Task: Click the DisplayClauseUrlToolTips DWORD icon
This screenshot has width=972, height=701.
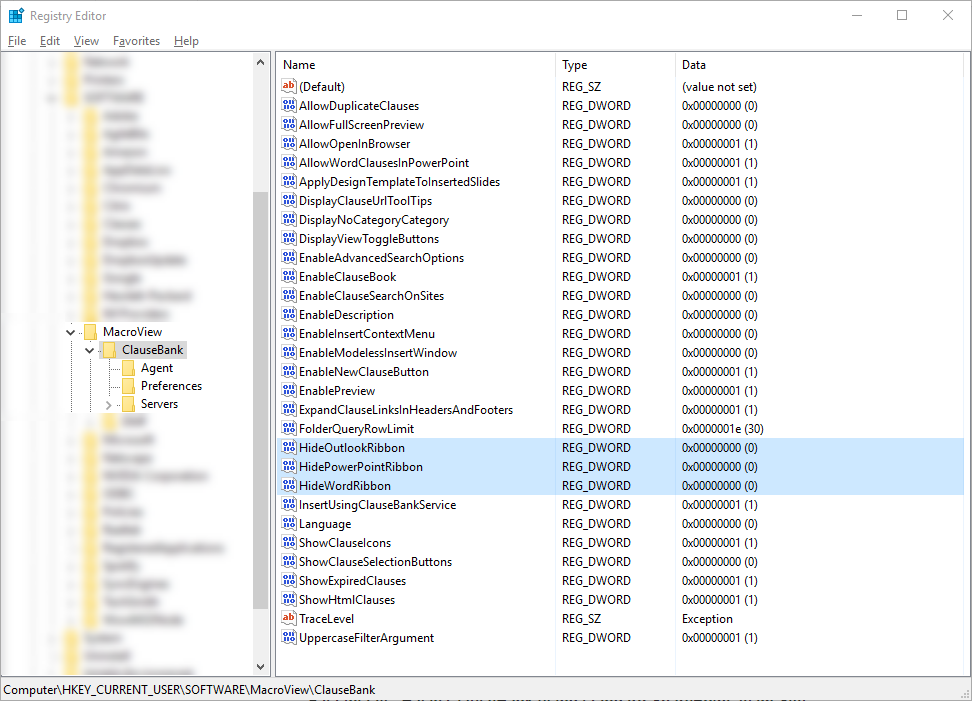Action: point(288,200)
